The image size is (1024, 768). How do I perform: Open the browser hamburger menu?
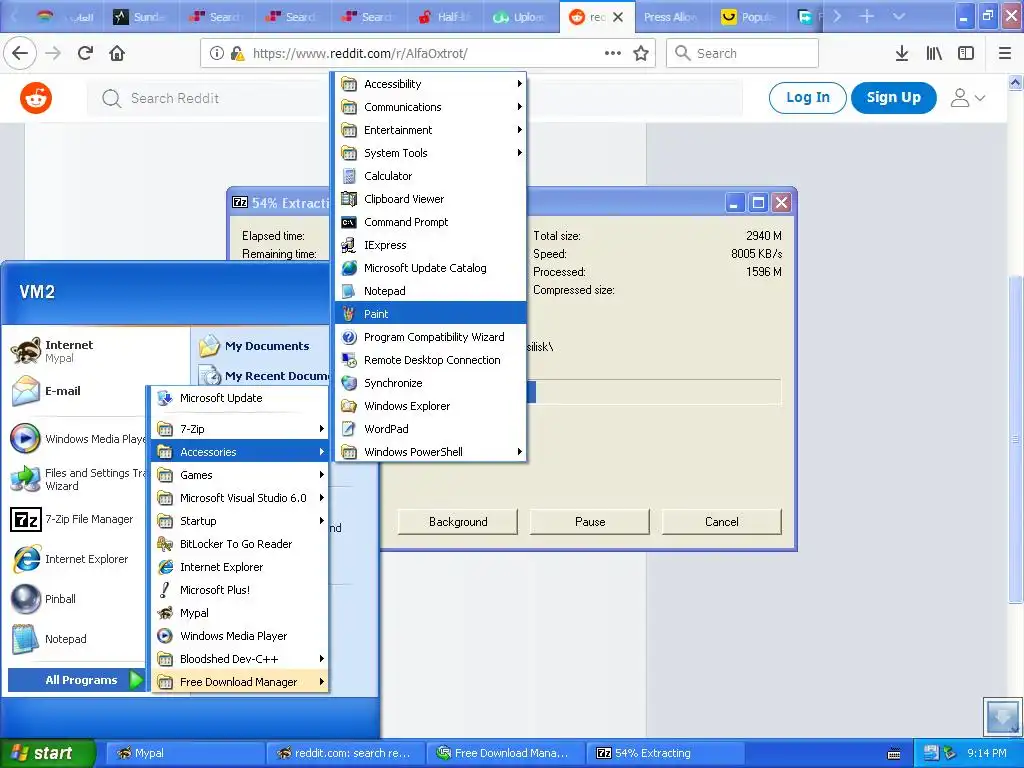coord(1004,53)
